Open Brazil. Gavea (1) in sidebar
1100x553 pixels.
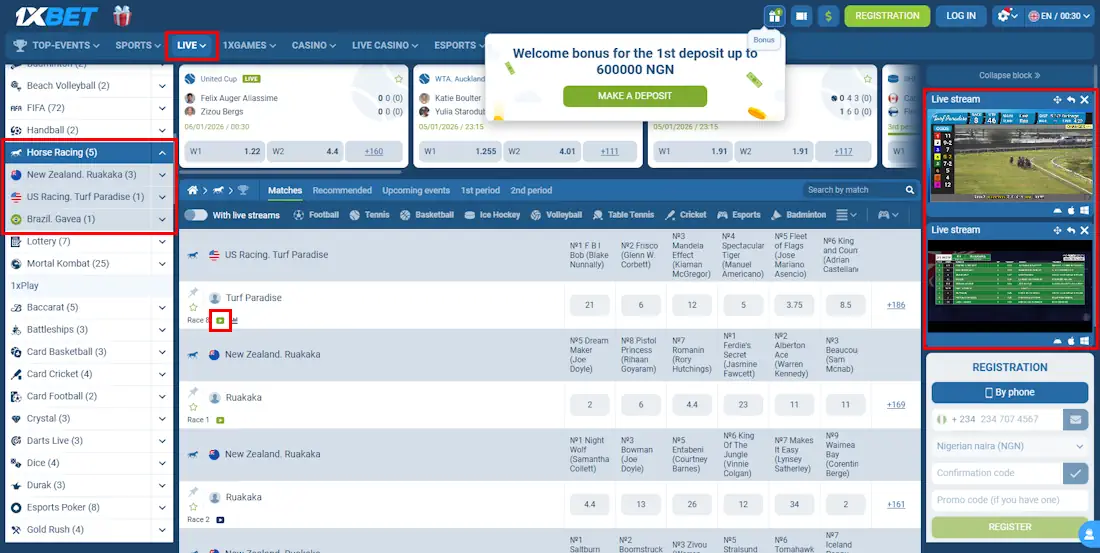[88, 219]
